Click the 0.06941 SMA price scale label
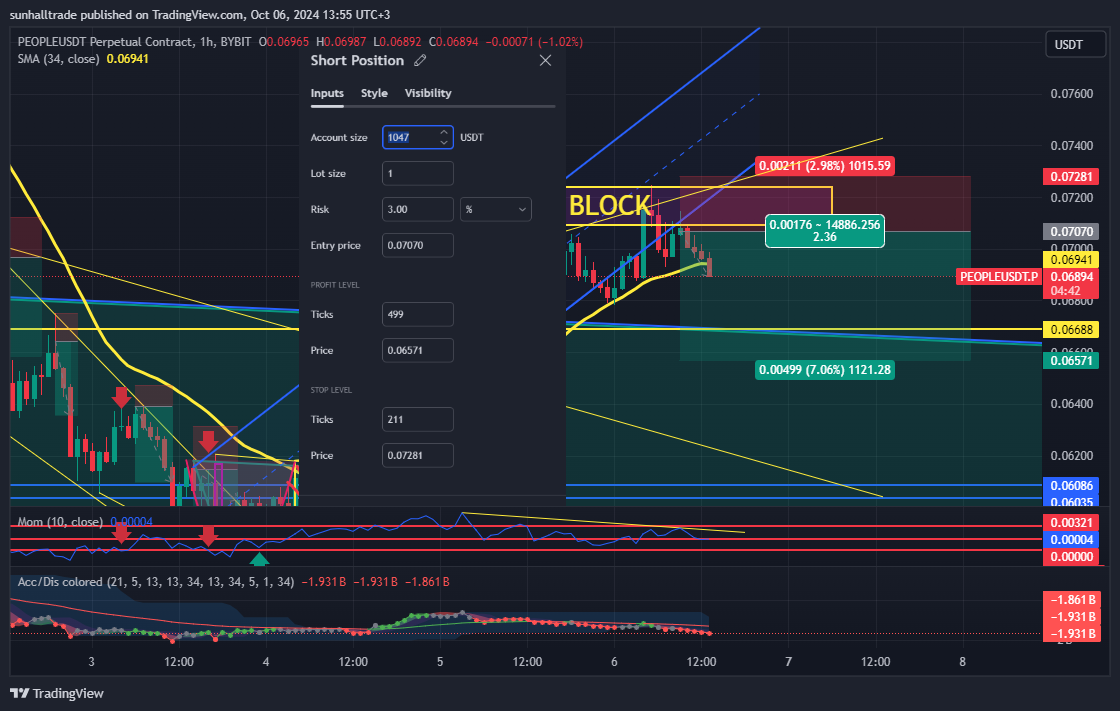 pos(1071,259)
